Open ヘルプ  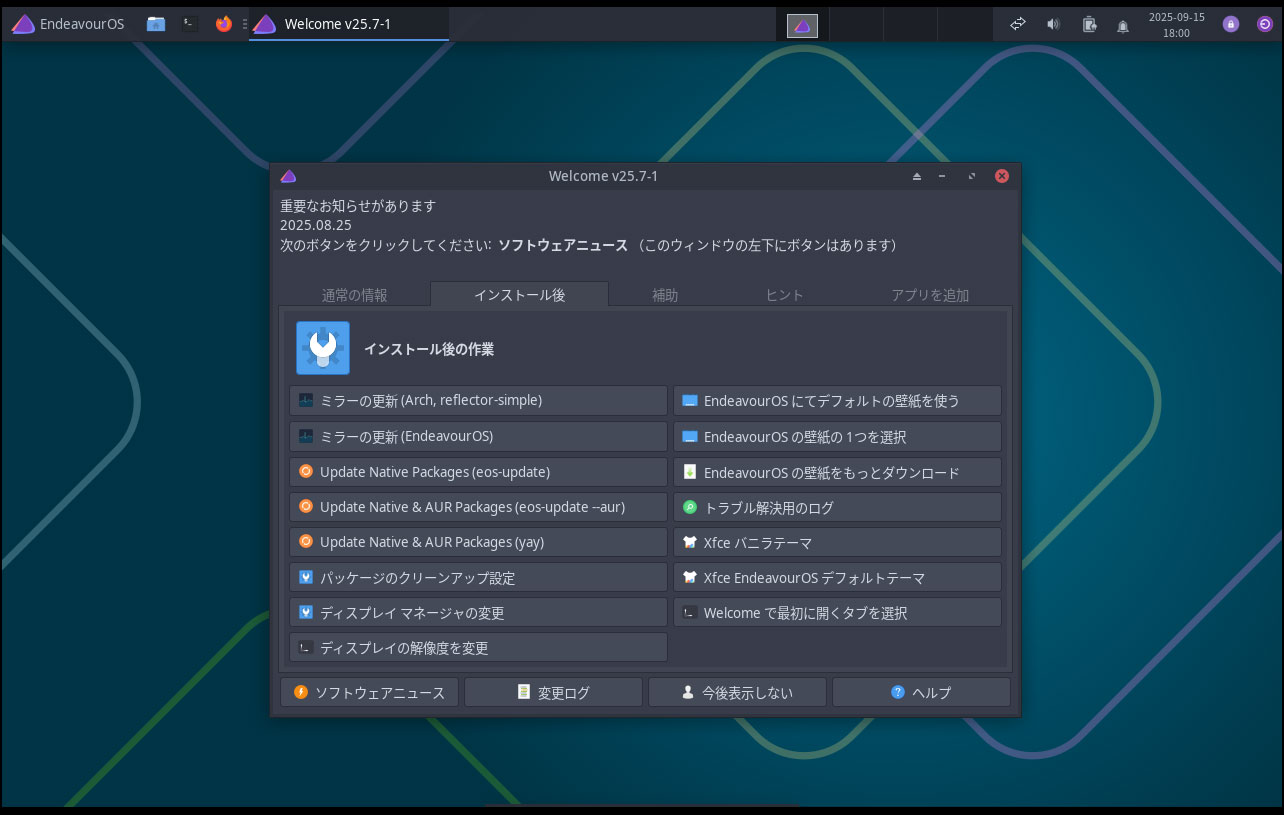[921, 692]
